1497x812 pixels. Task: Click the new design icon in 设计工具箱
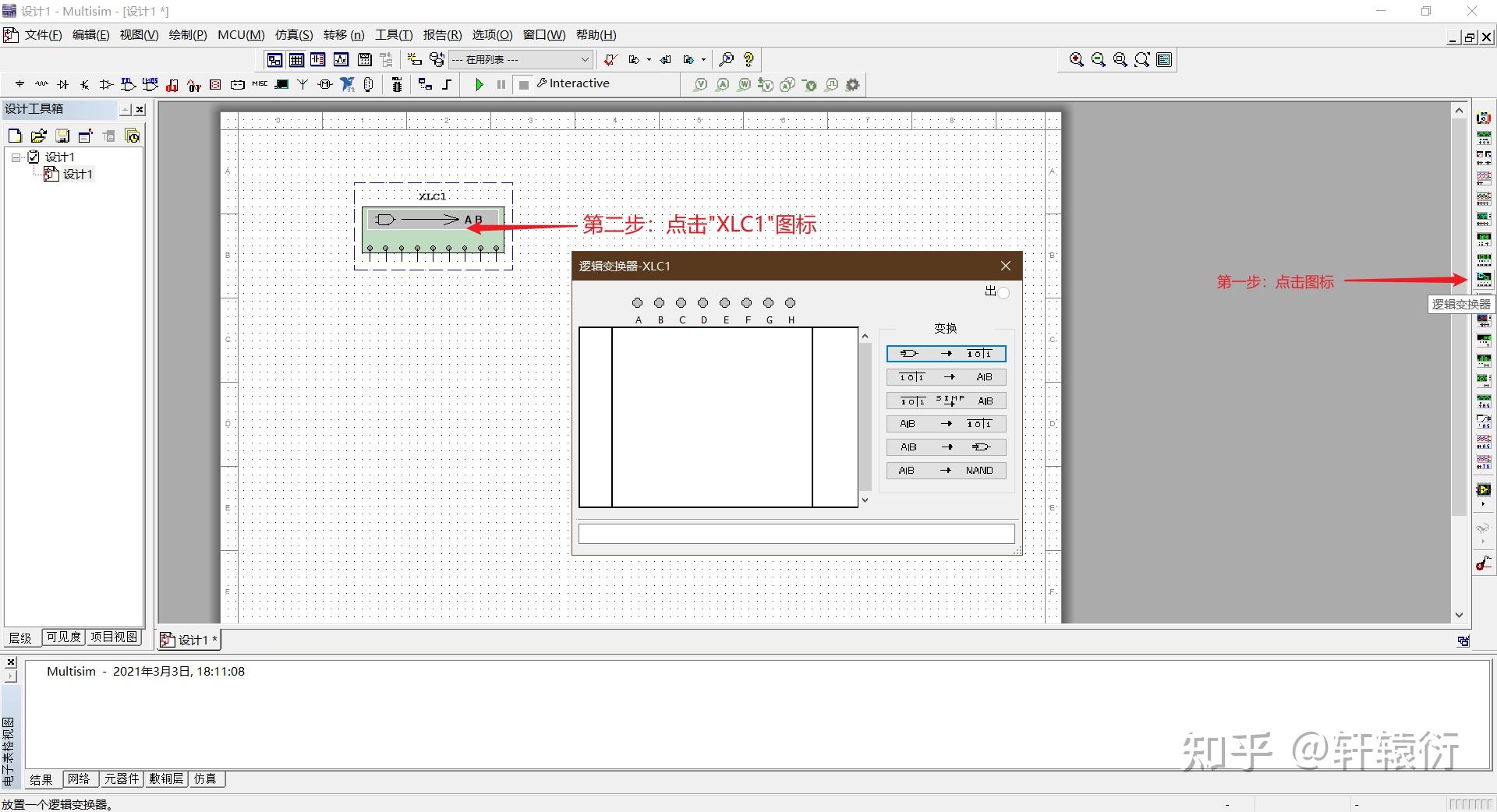point(15,136)
